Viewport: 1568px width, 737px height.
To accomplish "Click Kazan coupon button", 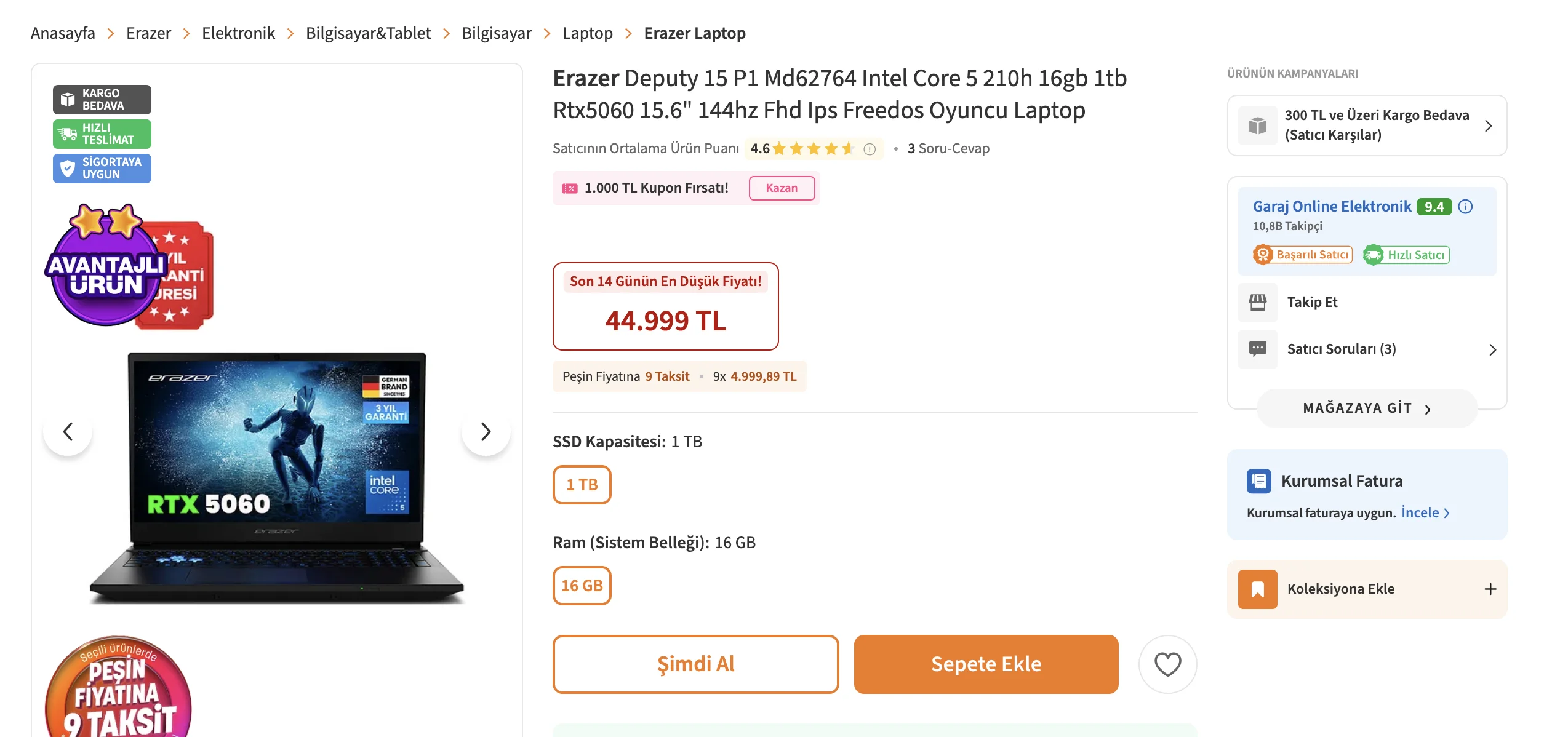I will (782, 188).
